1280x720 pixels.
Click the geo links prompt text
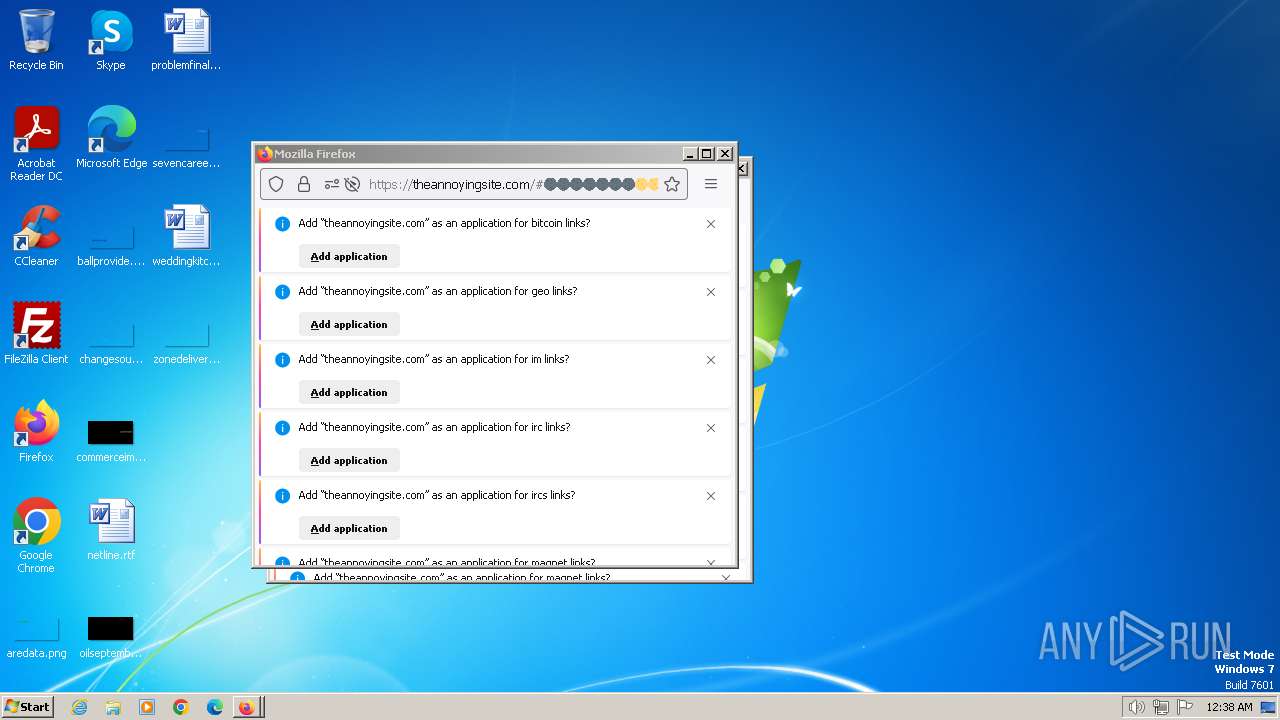pyautogui.click(x=438, y=291)
